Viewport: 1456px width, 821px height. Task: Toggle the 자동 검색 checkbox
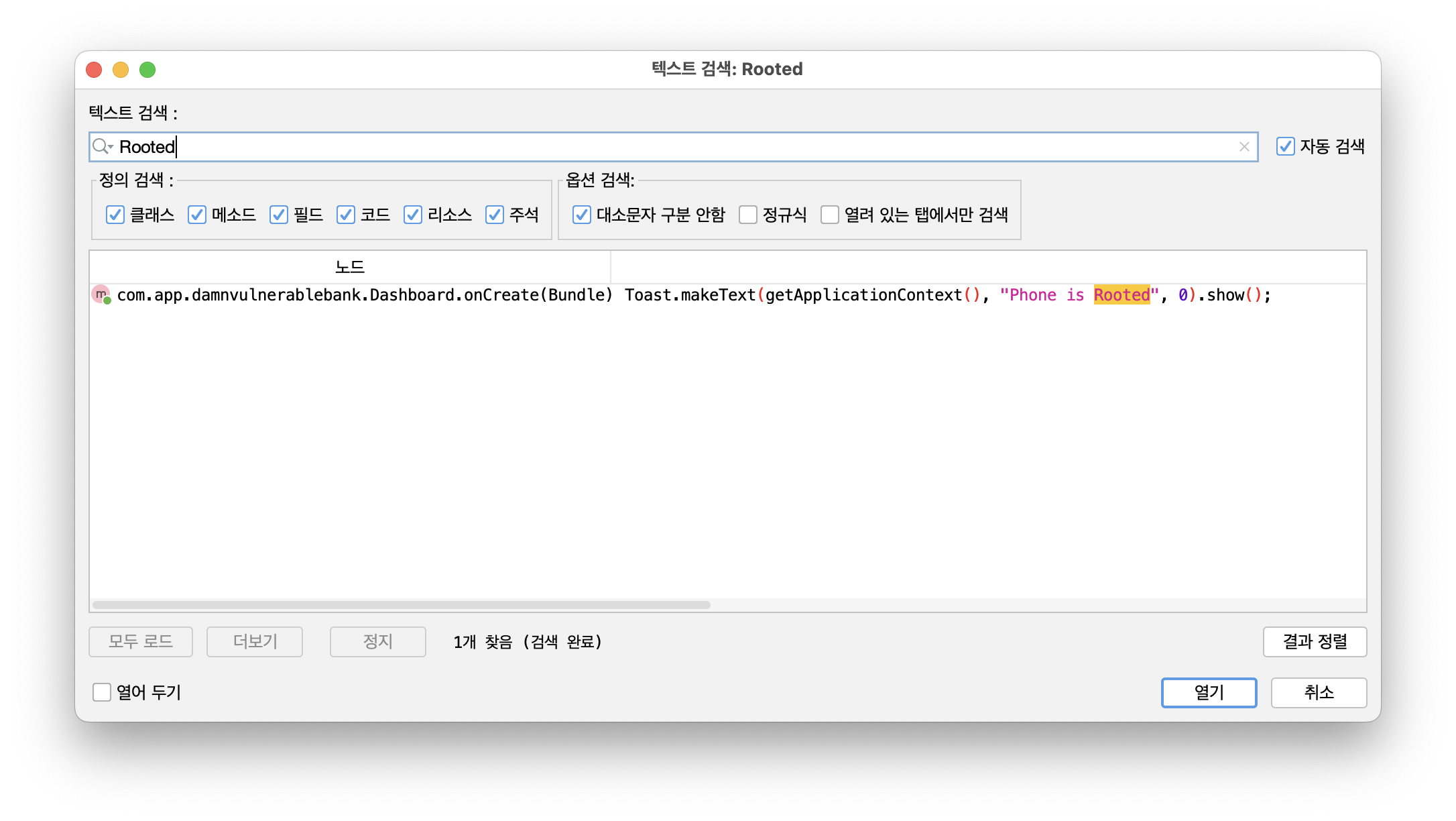1285,146
